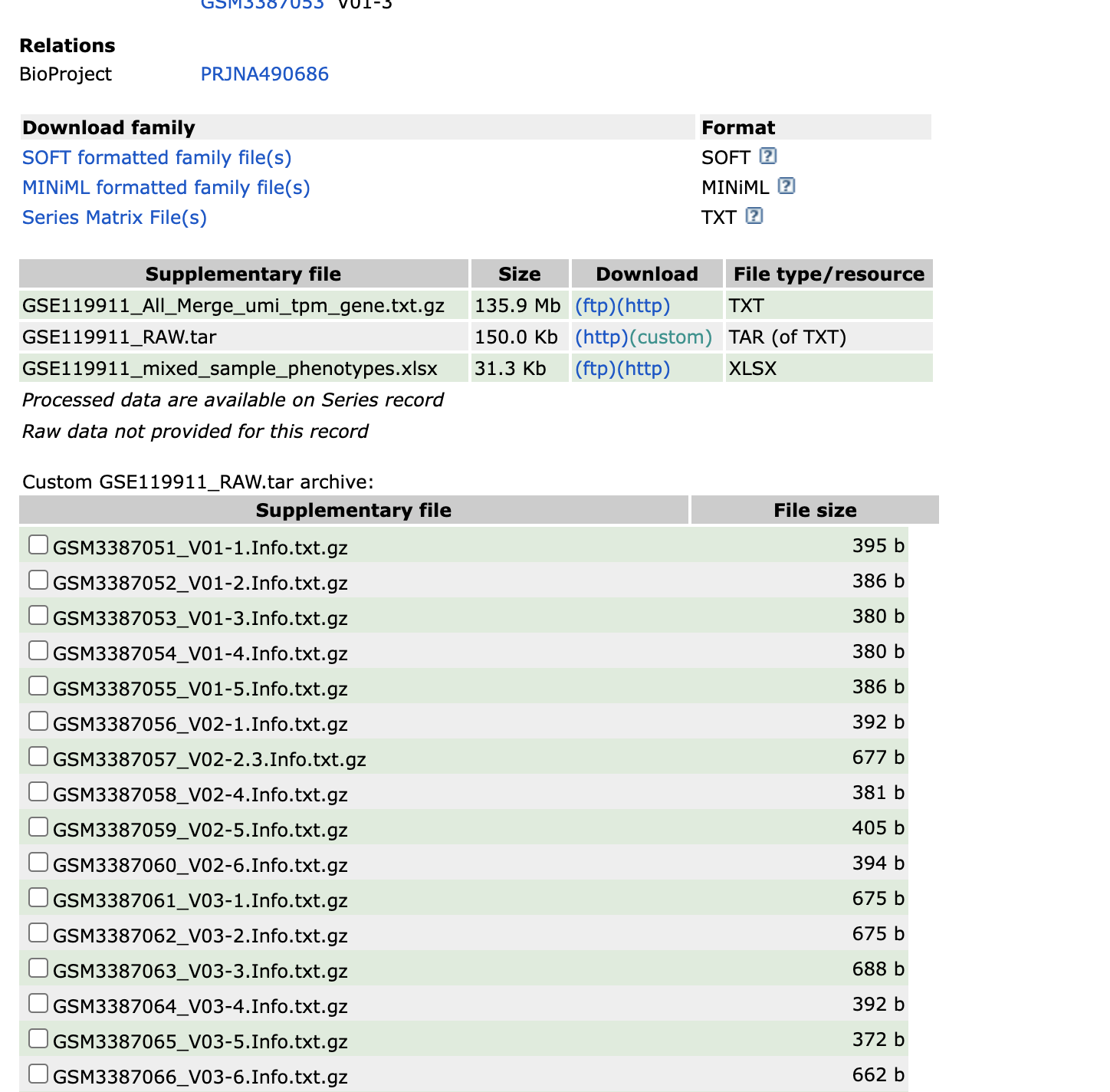Download tpm_gene.txt.gz via http link
This screenshot has width=1110, height=1092.
coord(644,306)
